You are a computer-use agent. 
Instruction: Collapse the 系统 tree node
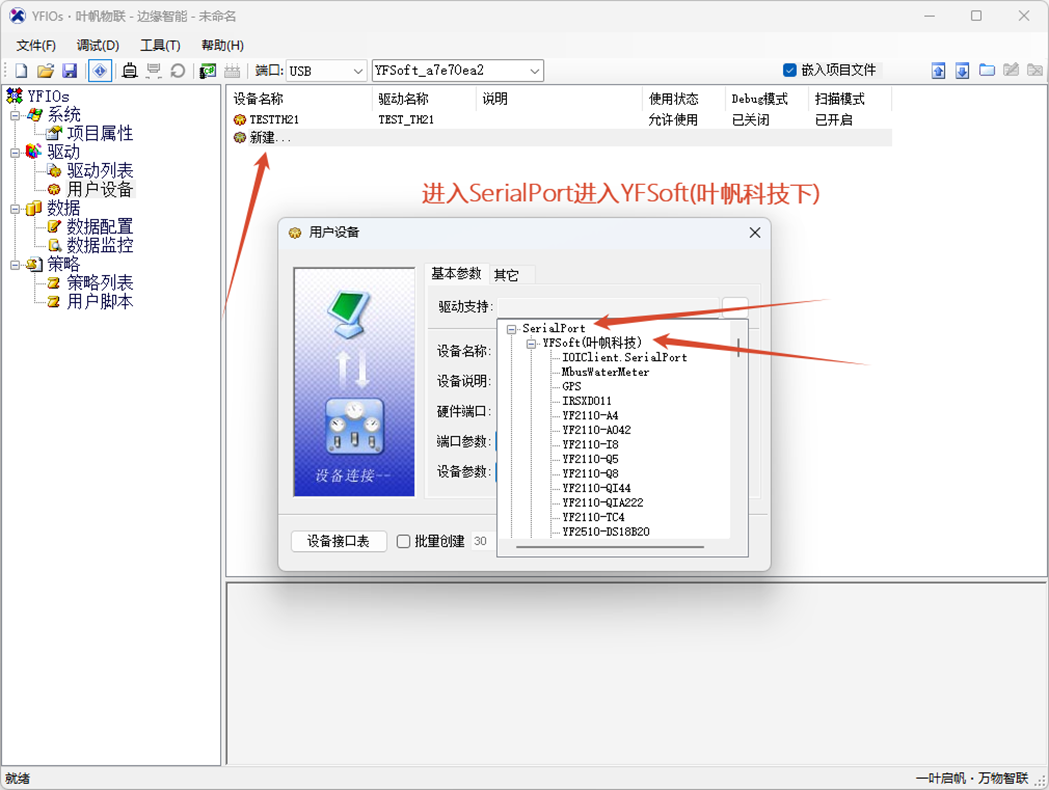point(15,115)
